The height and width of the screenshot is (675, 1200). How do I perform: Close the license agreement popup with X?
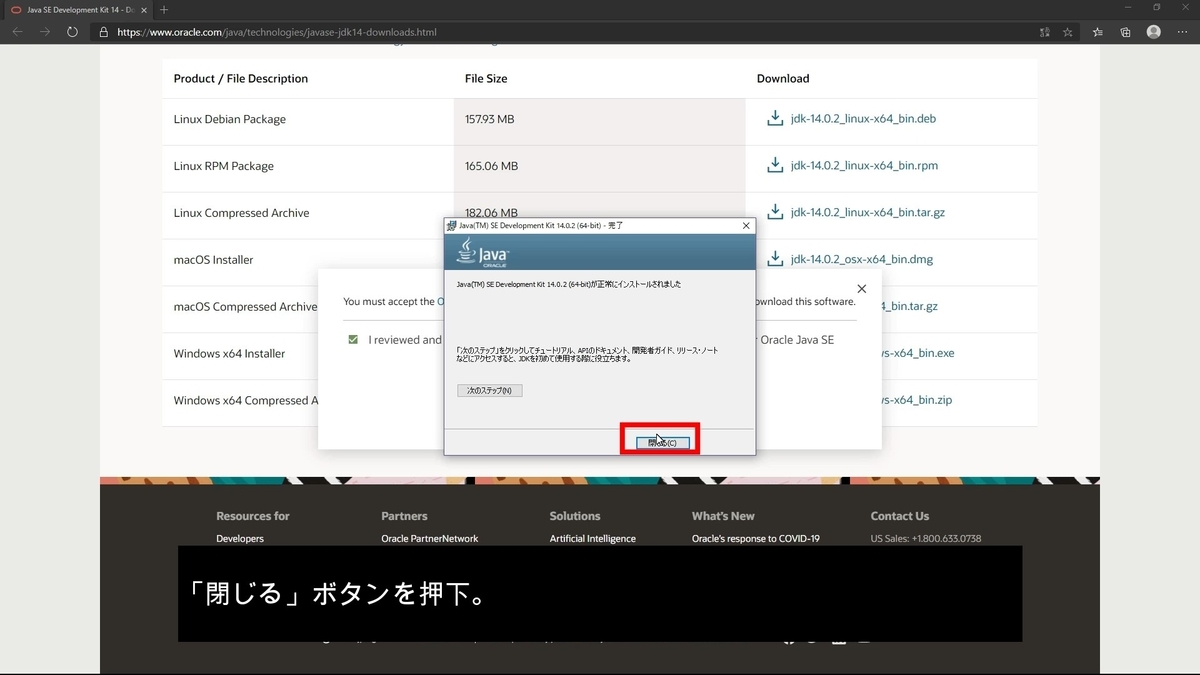[862, 289]
